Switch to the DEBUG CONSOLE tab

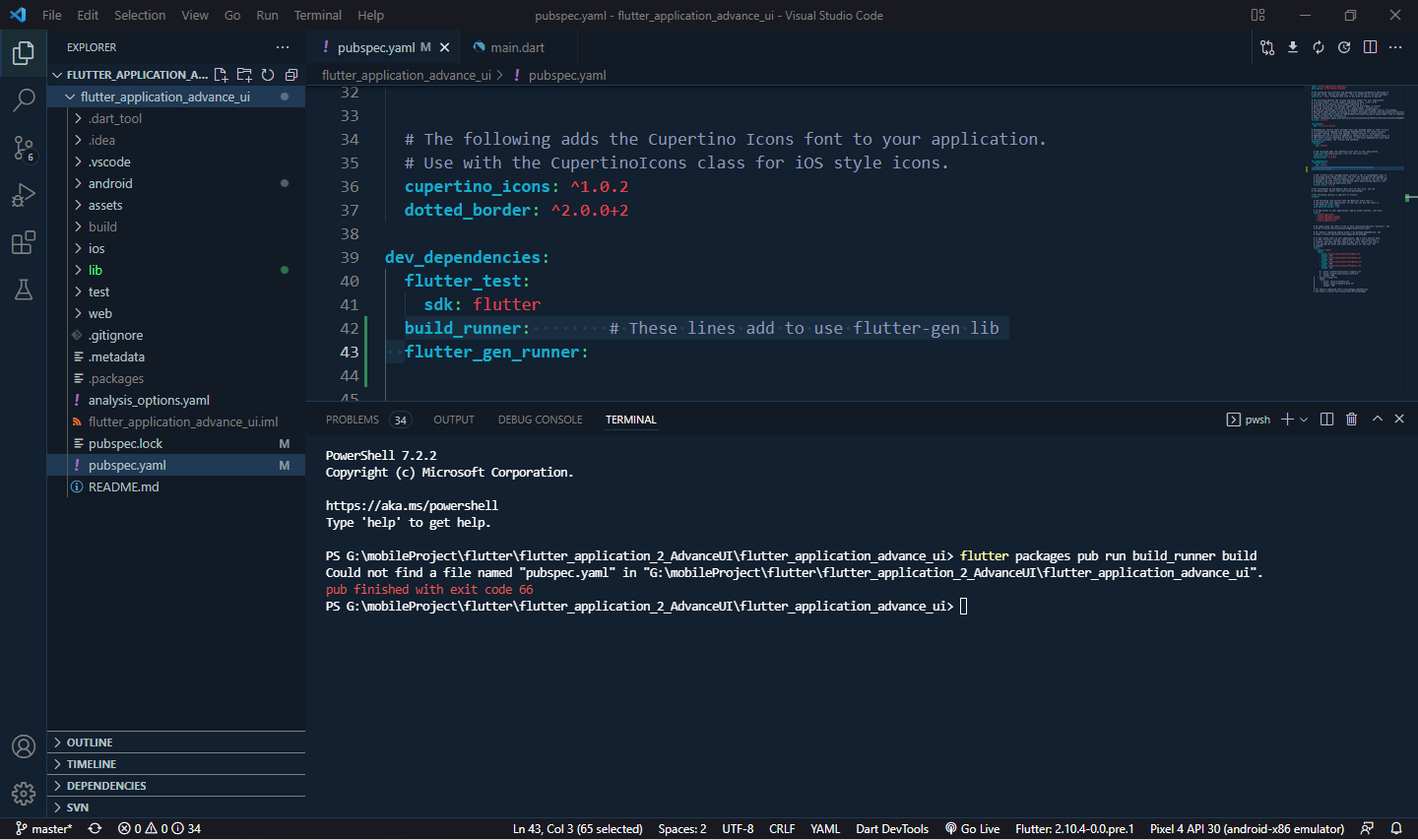(540, 420)
